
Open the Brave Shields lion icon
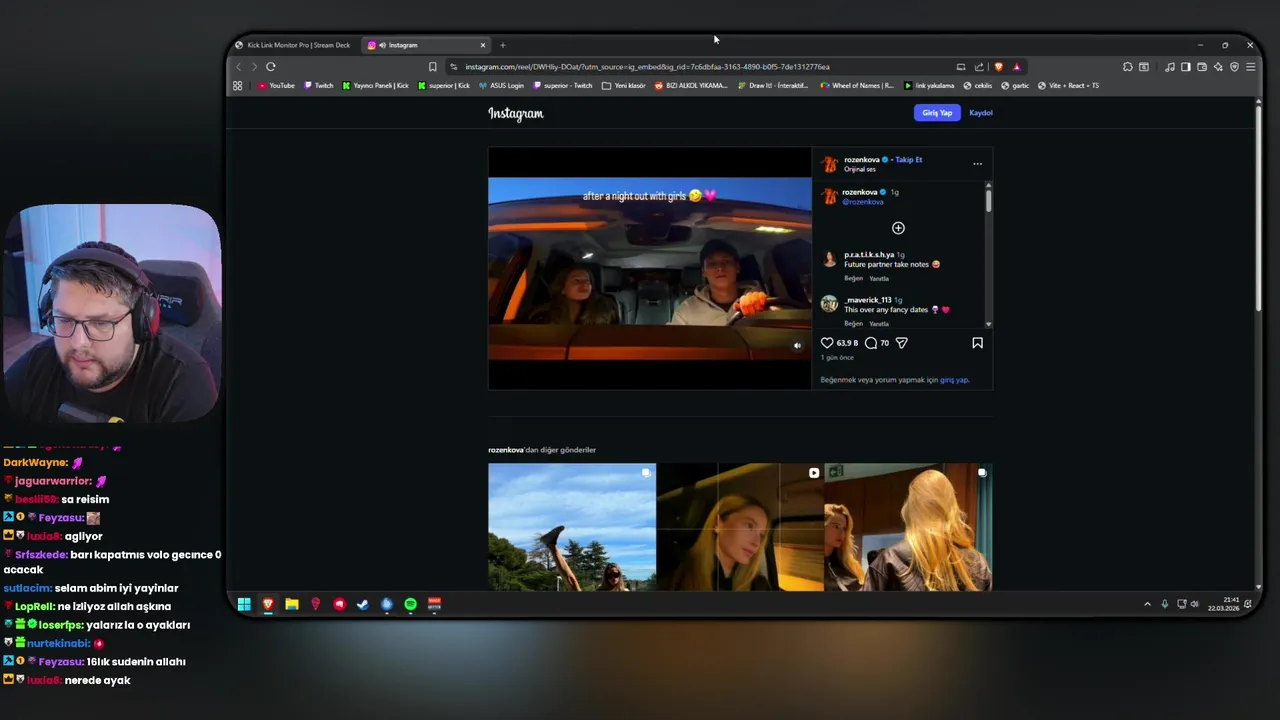point(998,67)
